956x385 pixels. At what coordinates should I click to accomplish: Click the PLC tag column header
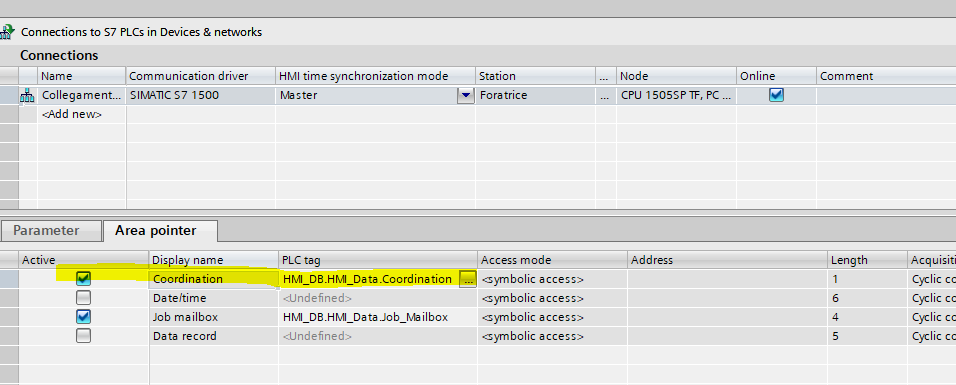(x=377, y=260)
